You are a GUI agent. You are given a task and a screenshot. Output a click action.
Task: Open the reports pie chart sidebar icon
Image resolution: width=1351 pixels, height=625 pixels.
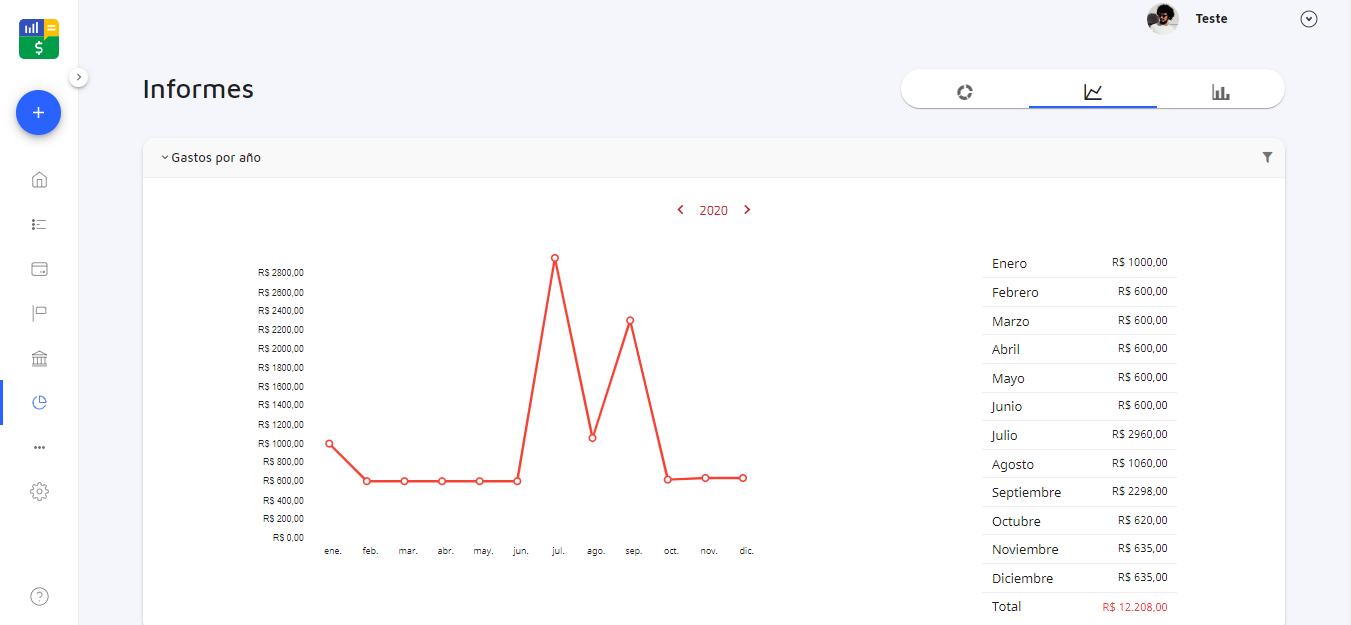39,403
